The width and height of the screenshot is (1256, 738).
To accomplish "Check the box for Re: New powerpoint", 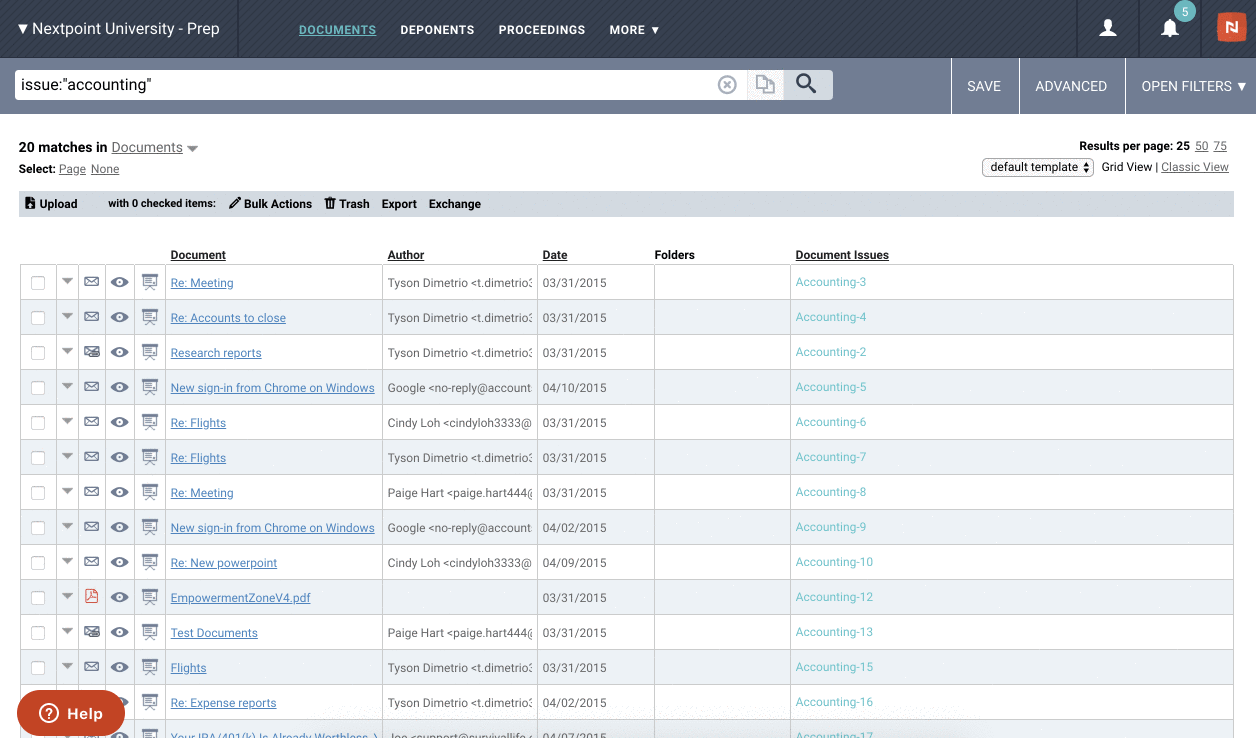I will pos(38,563).
